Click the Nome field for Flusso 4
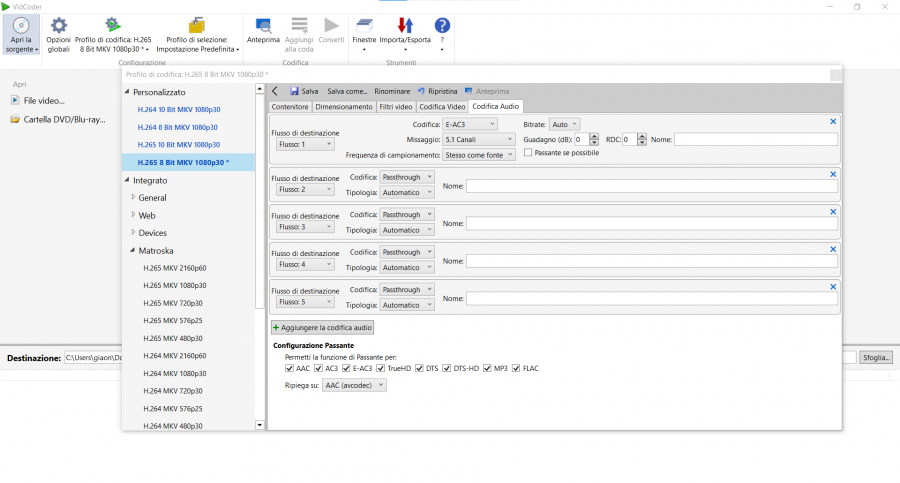 pos(651,261)
